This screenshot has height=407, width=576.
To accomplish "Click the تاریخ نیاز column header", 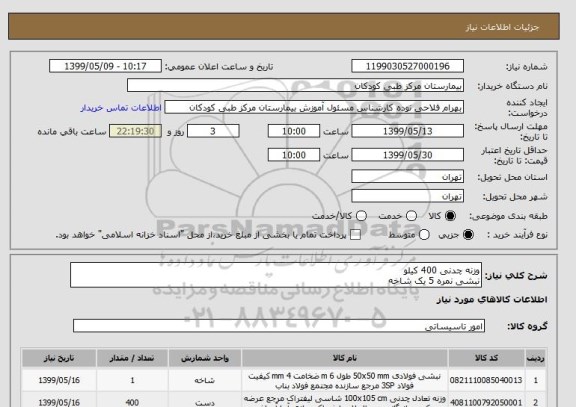I will pyautogui.click(x=59, y=358).
